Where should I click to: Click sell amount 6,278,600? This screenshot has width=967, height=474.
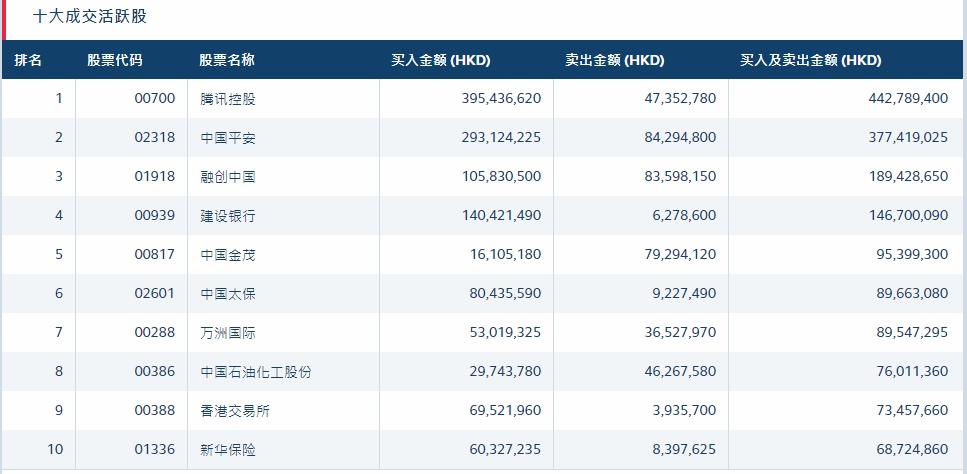pos(685,215)
